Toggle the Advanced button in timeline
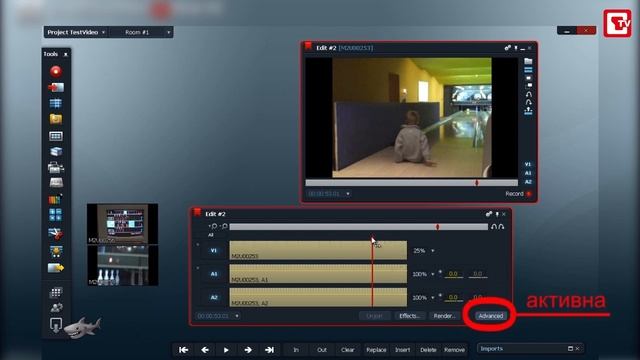The width and height of the screenshot is (640, 360). click(x=491, y=316)
